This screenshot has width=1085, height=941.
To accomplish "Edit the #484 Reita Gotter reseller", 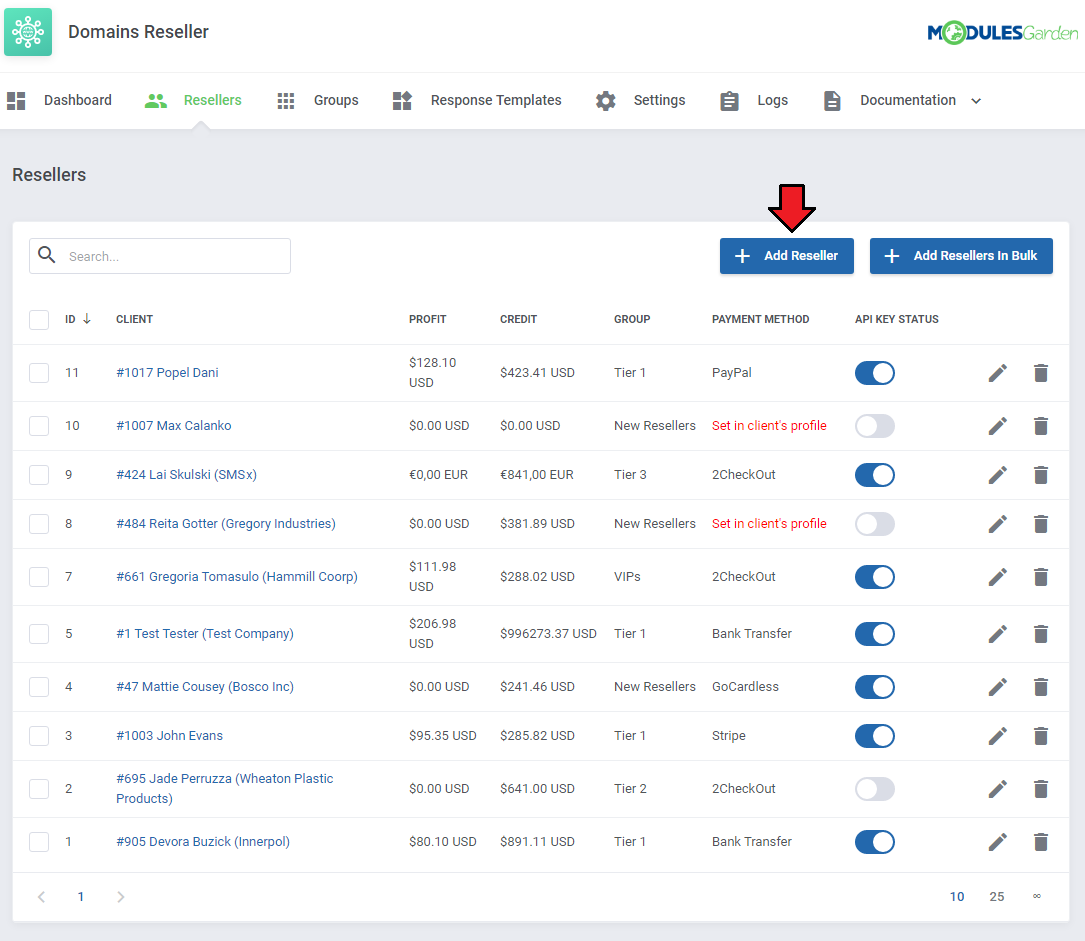I will (x=997, y=524).
